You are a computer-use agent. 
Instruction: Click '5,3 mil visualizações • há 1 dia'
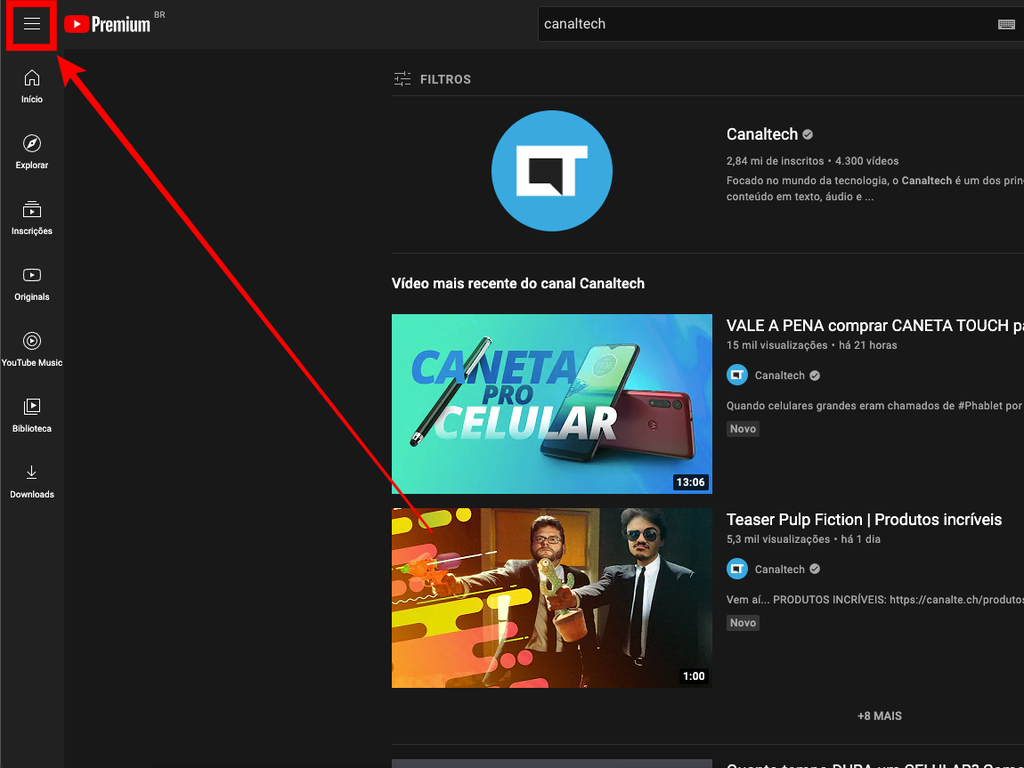pyautogui.click(x=803, y=539)
